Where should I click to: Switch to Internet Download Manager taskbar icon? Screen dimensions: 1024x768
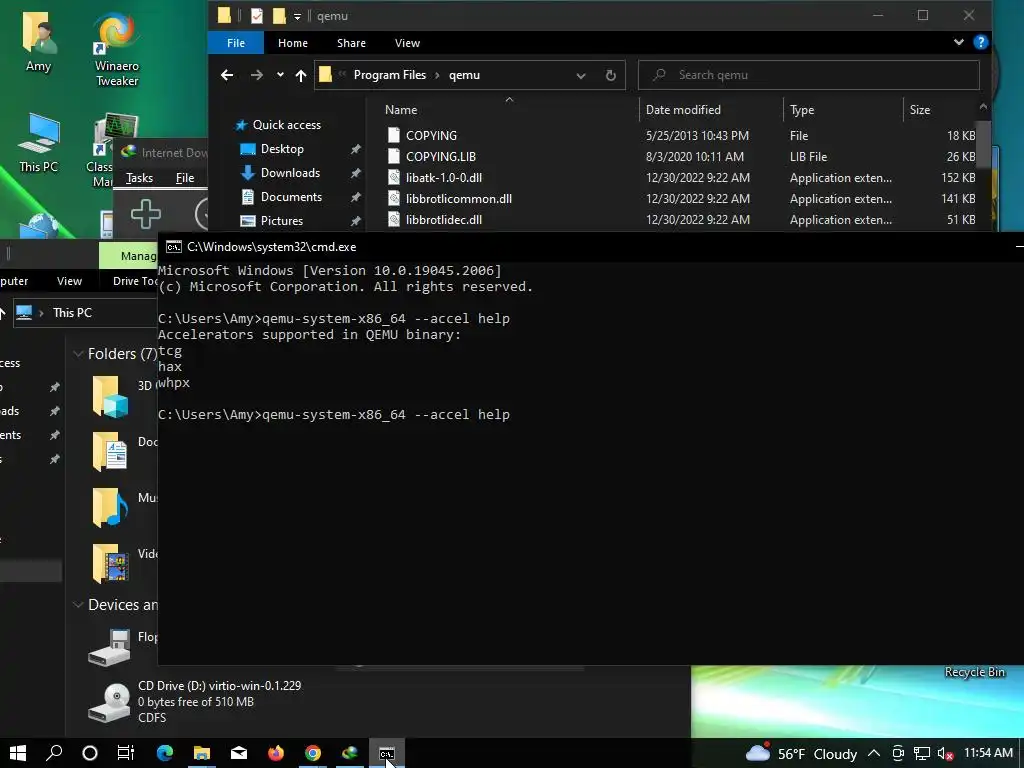[x=350, y=753]
